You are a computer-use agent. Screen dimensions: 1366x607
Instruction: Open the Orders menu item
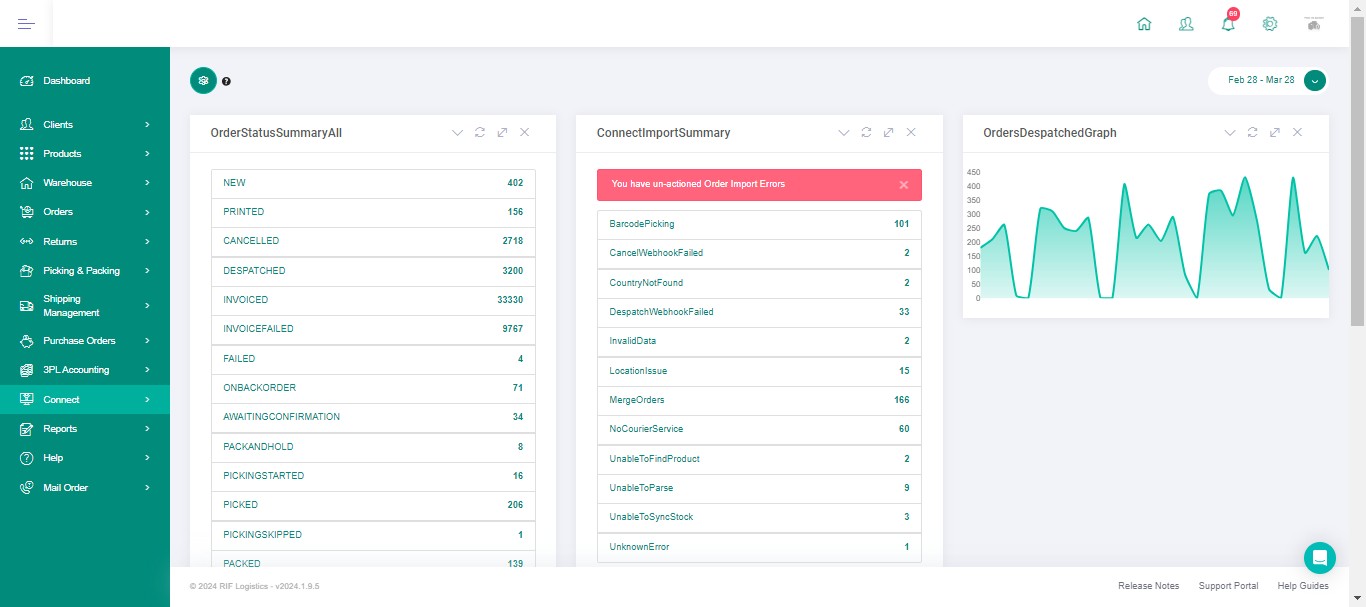85,212
